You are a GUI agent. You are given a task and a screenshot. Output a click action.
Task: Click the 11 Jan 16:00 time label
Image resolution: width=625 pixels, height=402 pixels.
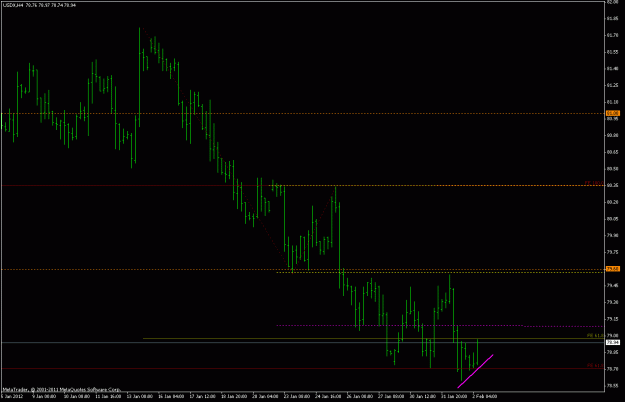tap(108, 396)
